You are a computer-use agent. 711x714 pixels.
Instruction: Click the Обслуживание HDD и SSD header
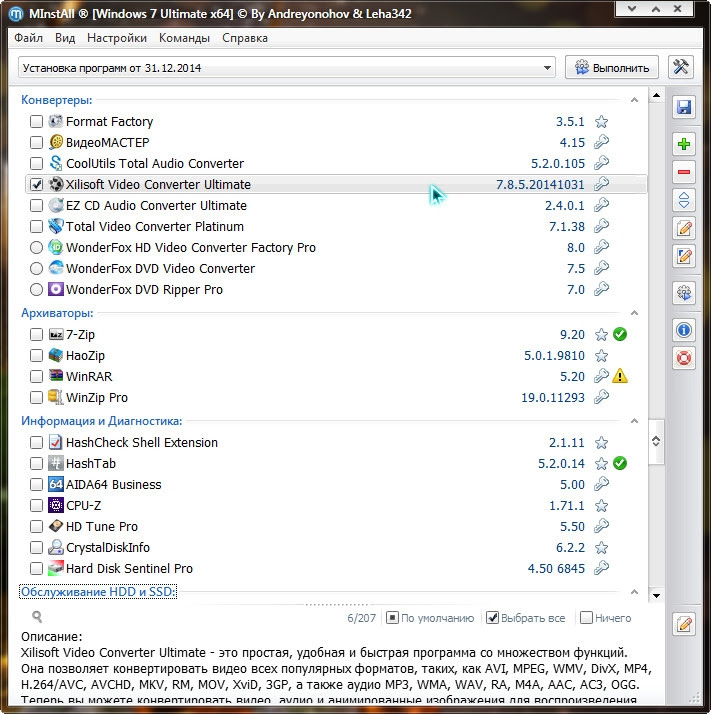pos(98,592)
